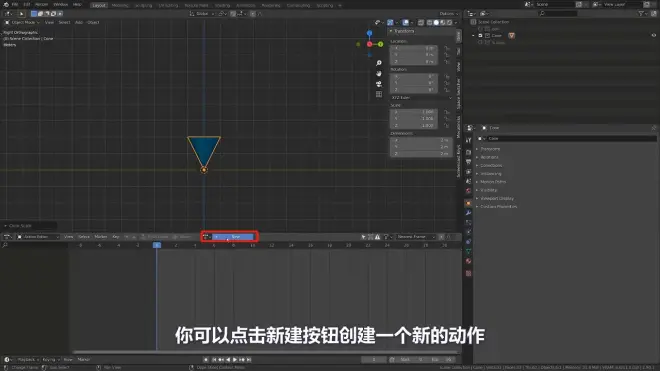The width and height of the screenshot is (660, 371).
Task: Open the Object Mode dropdown
Action: (22, 22)
